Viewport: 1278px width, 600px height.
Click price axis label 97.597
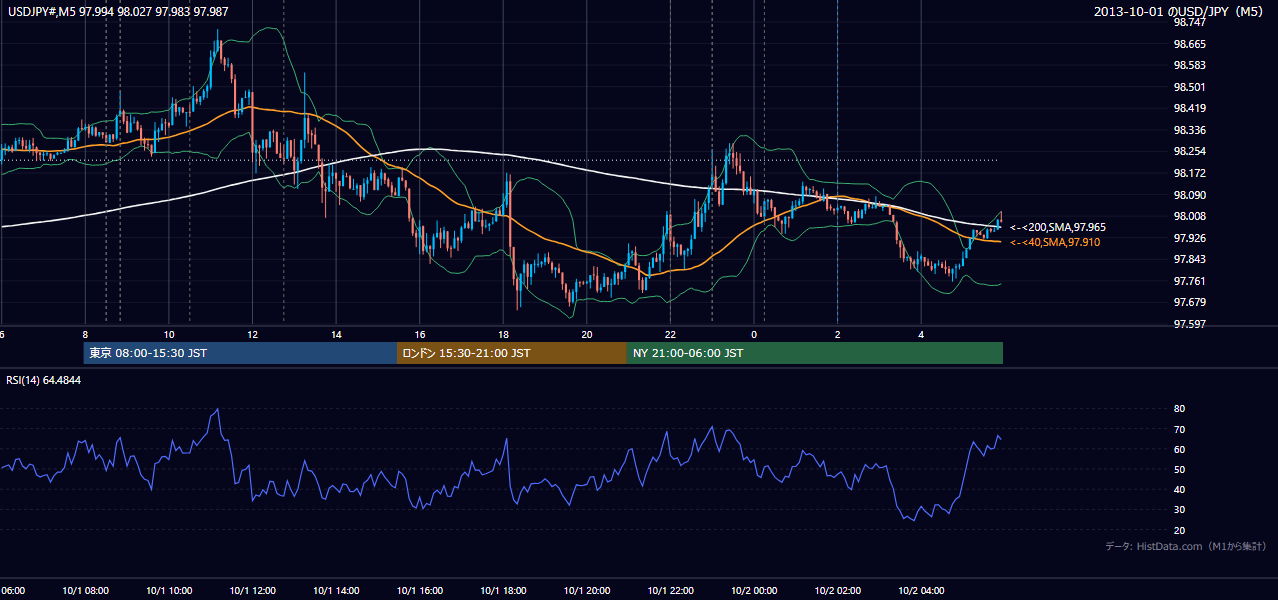tap(1189, 324)
